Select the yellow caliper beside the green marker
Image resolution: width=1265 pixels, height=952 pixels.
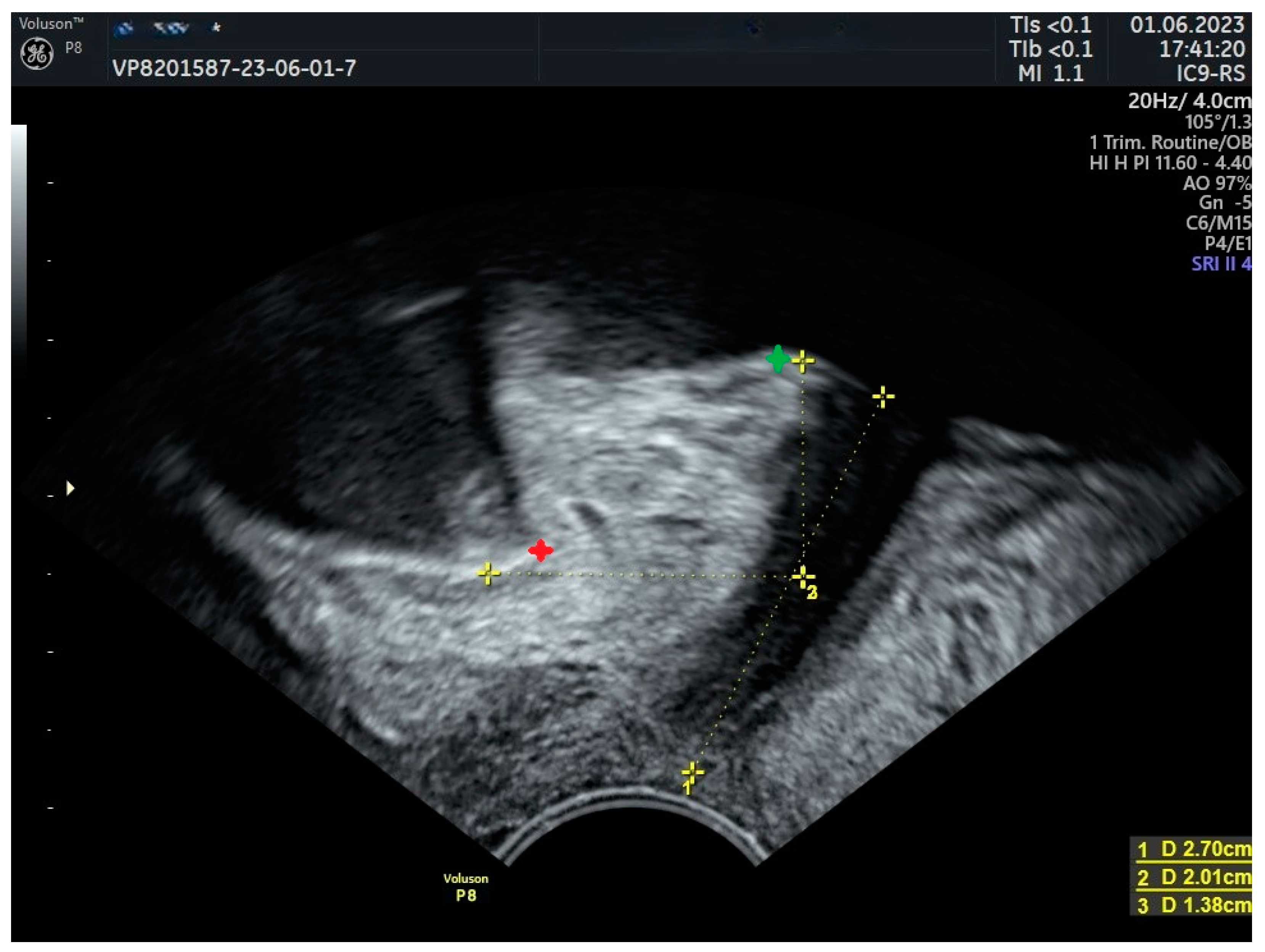point(803,361)
